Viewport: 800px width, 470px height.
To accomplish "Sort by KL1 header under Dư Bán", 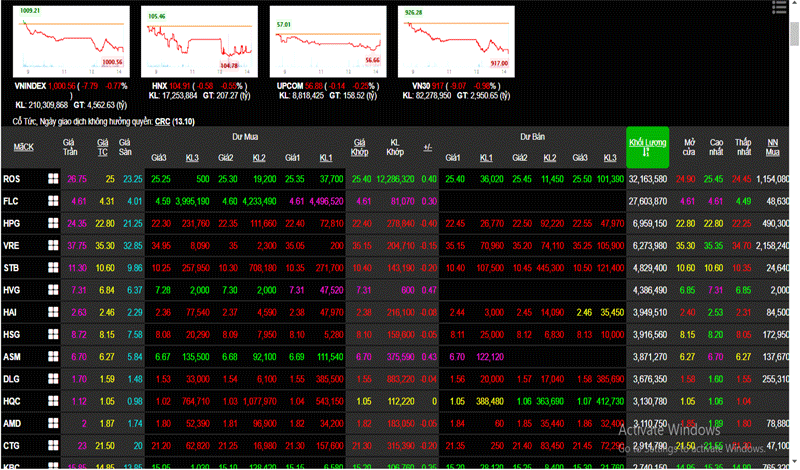I will pyautogui.click(x=486, y=158).
